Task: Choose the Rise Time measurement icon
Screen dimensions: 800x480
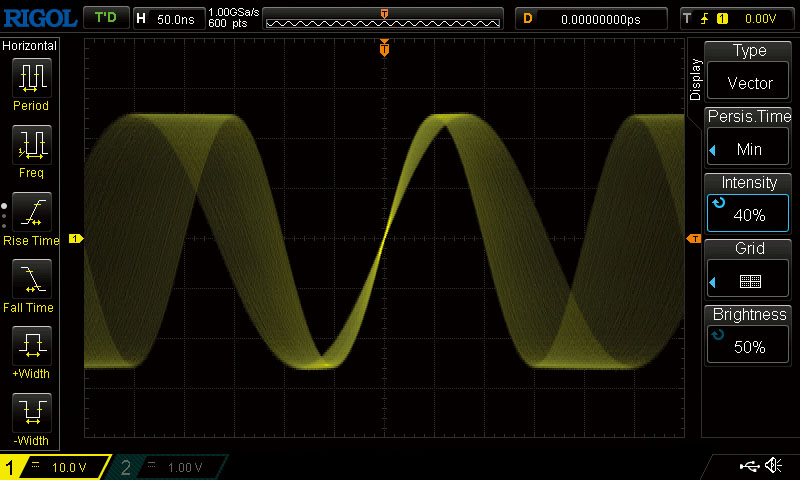Action: coord(31,211)
